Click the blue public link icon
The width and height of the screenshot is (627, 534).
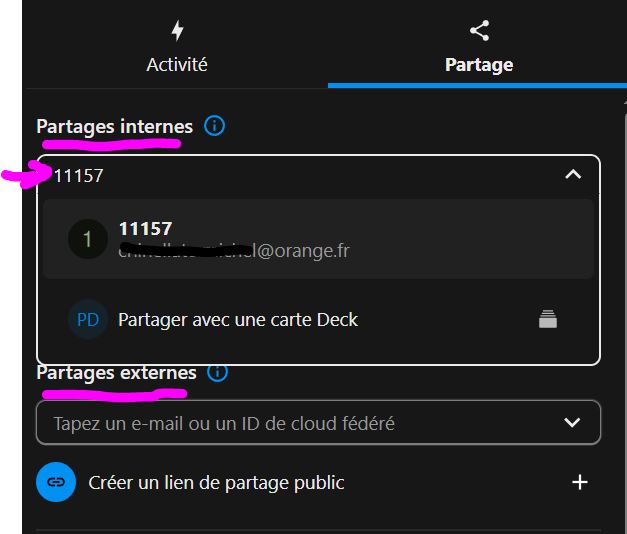pyautogui.click(x=56, y=482)
